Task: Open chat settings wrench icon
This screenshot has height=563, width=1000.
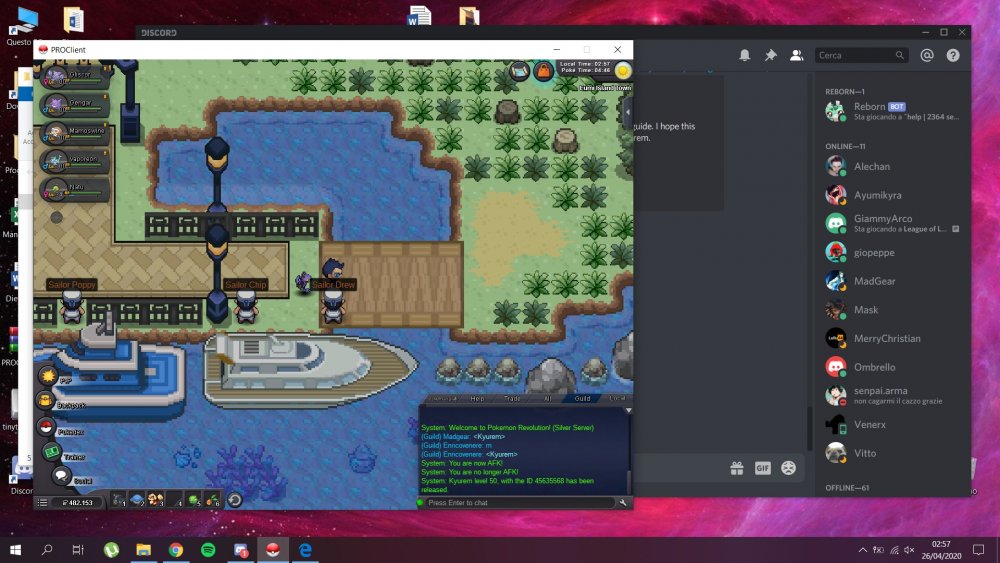Action: (x=623, y=502)
